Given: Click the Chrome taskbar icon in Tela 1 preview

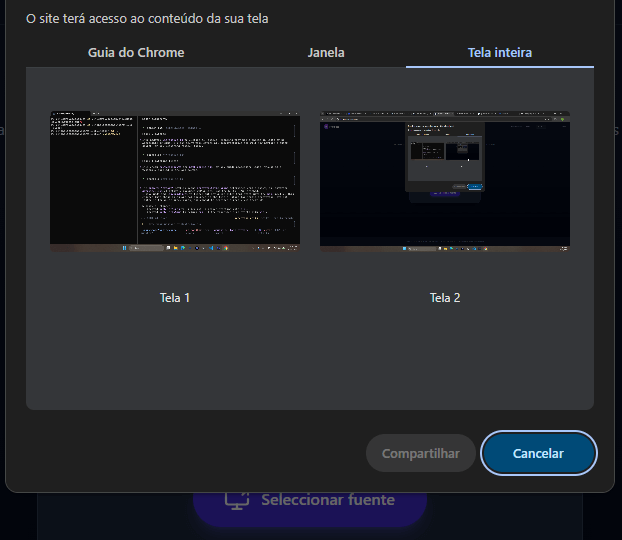Looking at the screenshot, I should [226, 248].
